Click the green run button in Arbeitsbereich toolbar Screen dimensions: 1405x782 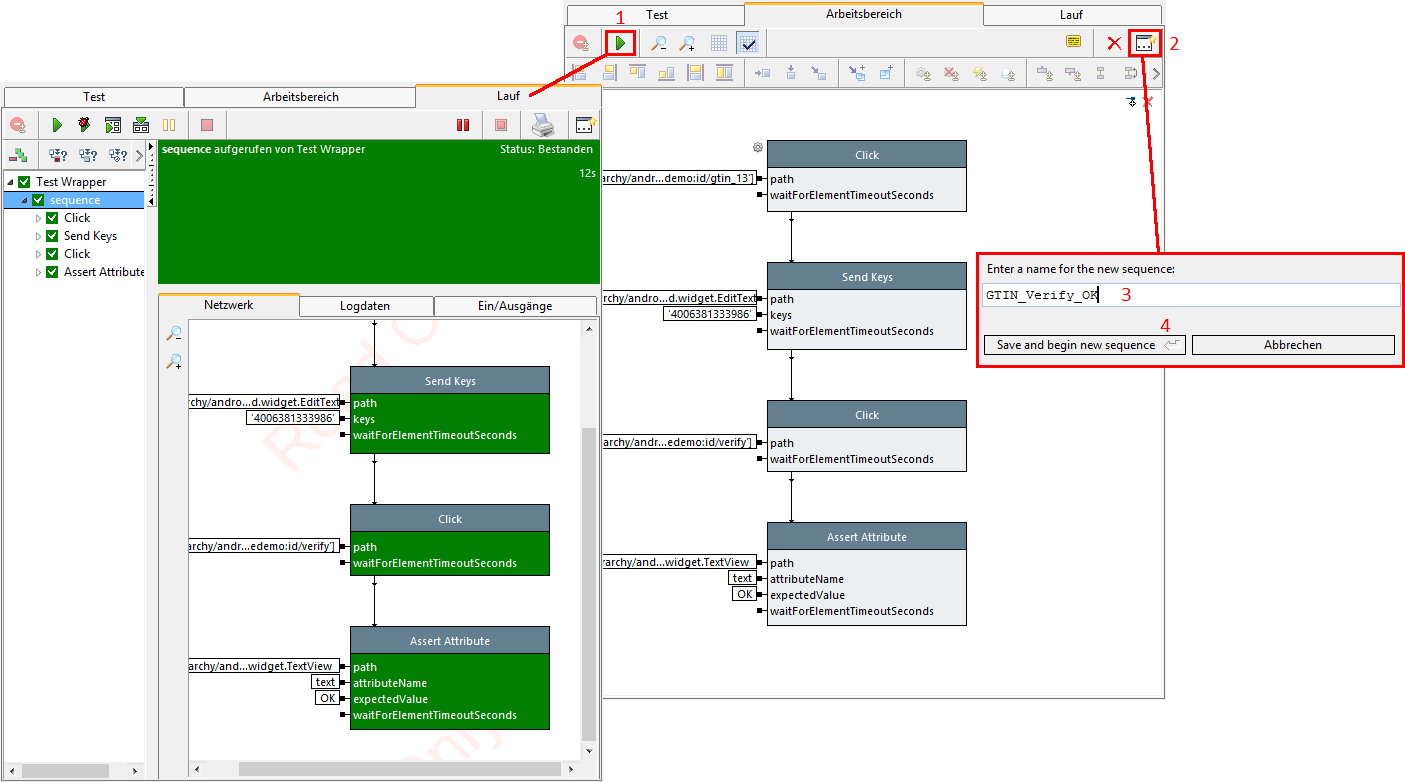pos(620,43)
